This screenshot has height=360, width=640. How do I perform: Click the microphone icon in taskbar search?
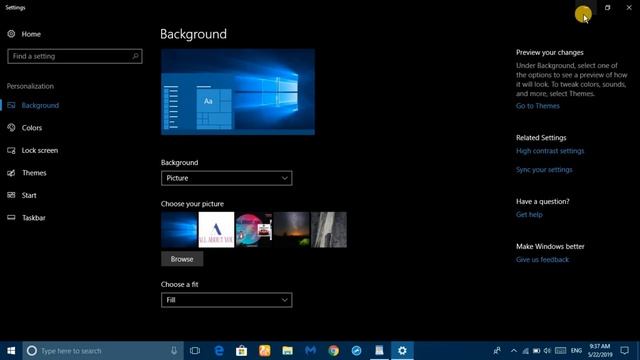(174, 351)
